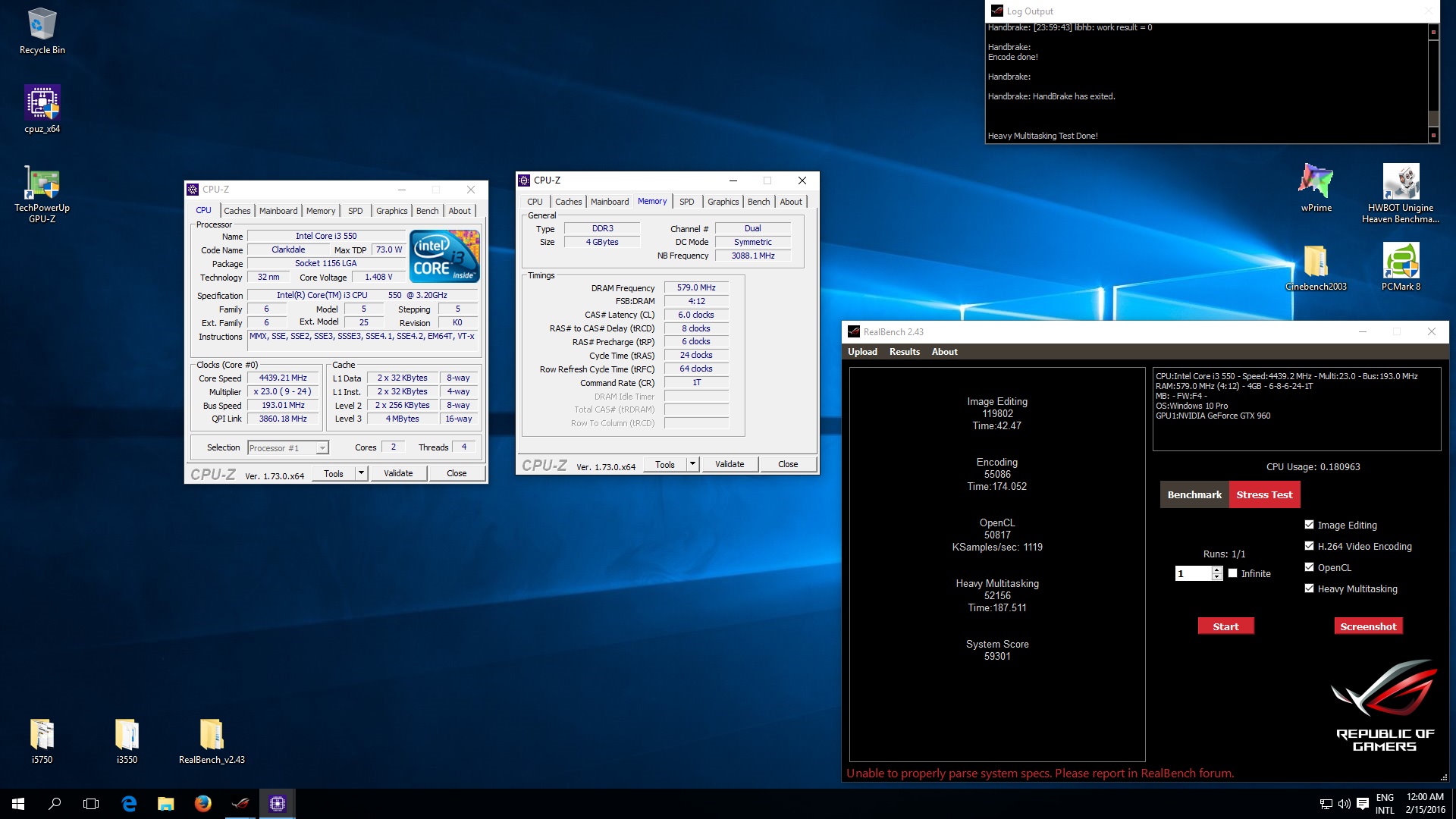Open Tools dropdown arrow in left CPU-Z
The height and width of the screenshot is (819, 1456).
point(361,473)
